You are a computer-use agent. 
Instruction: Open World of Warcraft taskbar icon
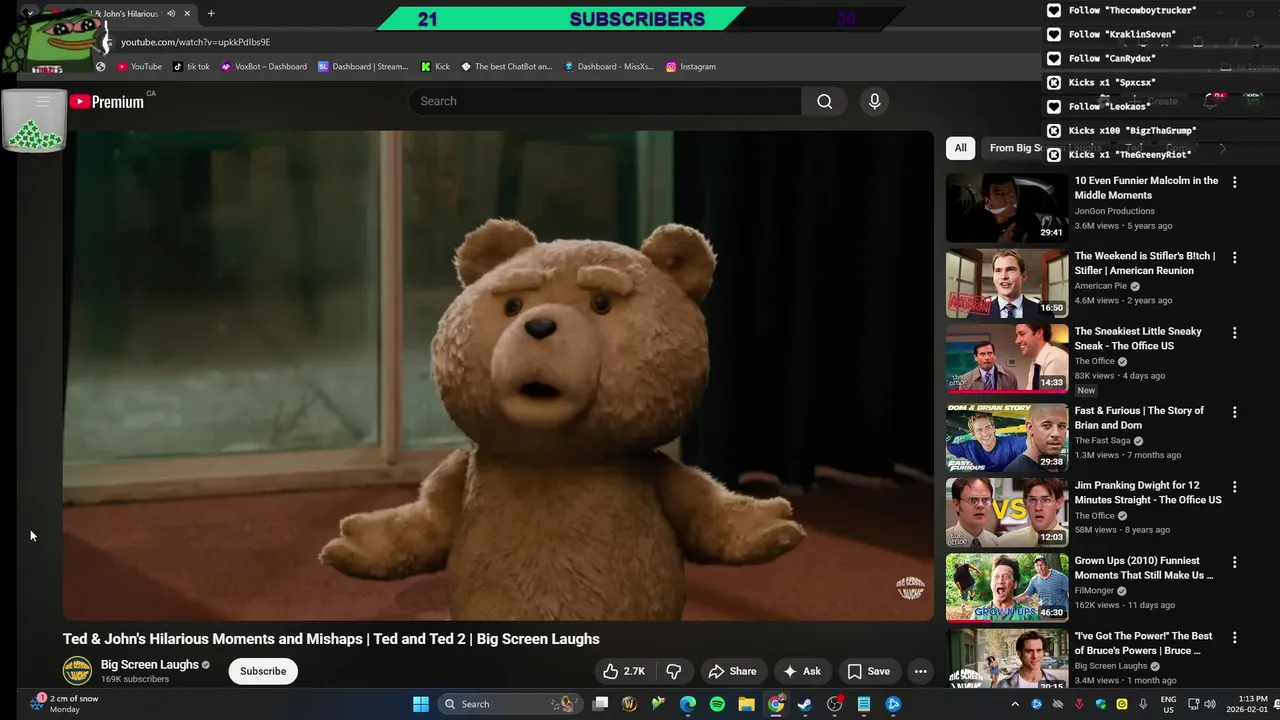tap(629, 704)
